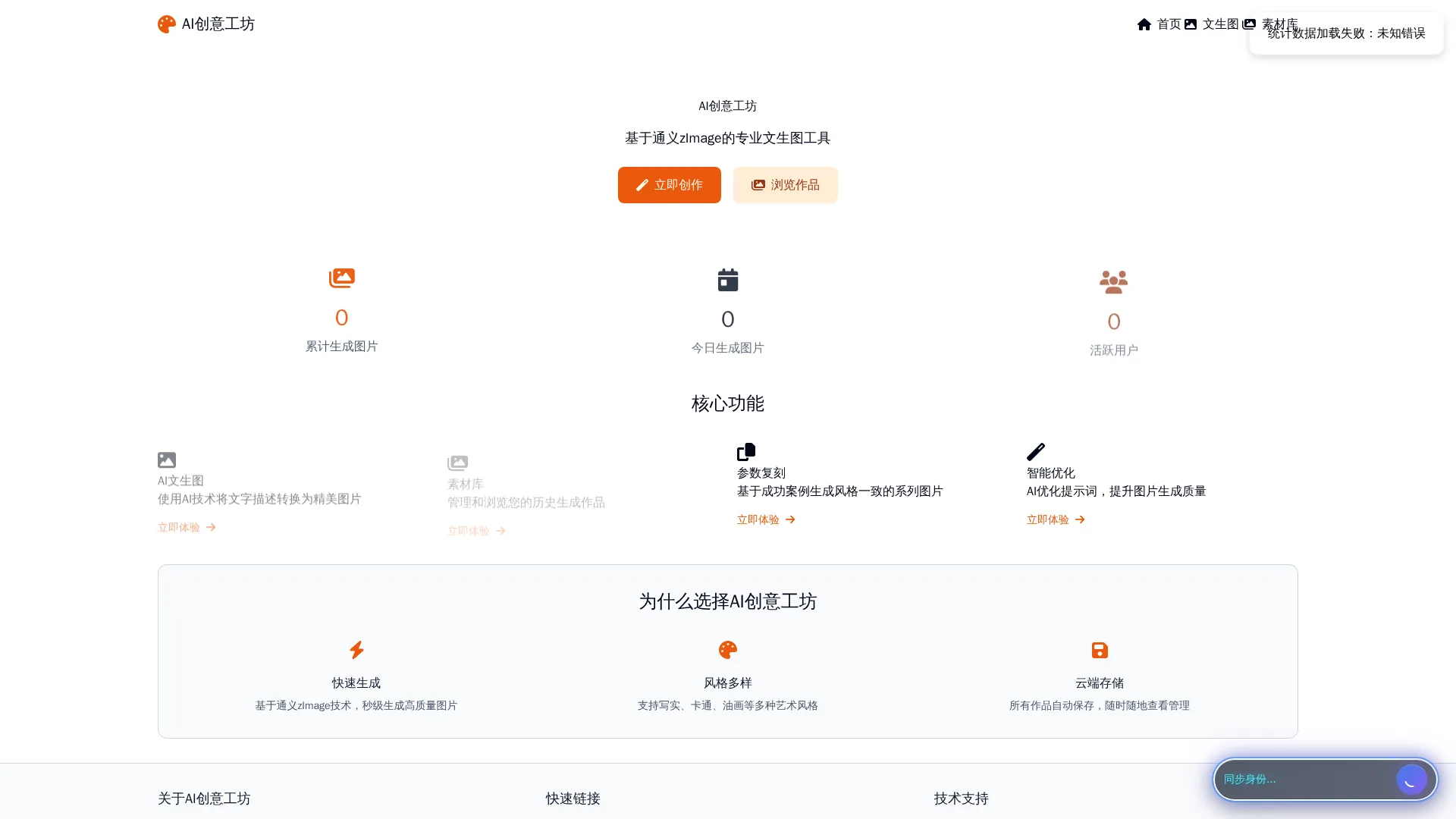Screen dimensions: 1456x819
Task: Click the palette icon above 风格多样
Action: (727, 650)
